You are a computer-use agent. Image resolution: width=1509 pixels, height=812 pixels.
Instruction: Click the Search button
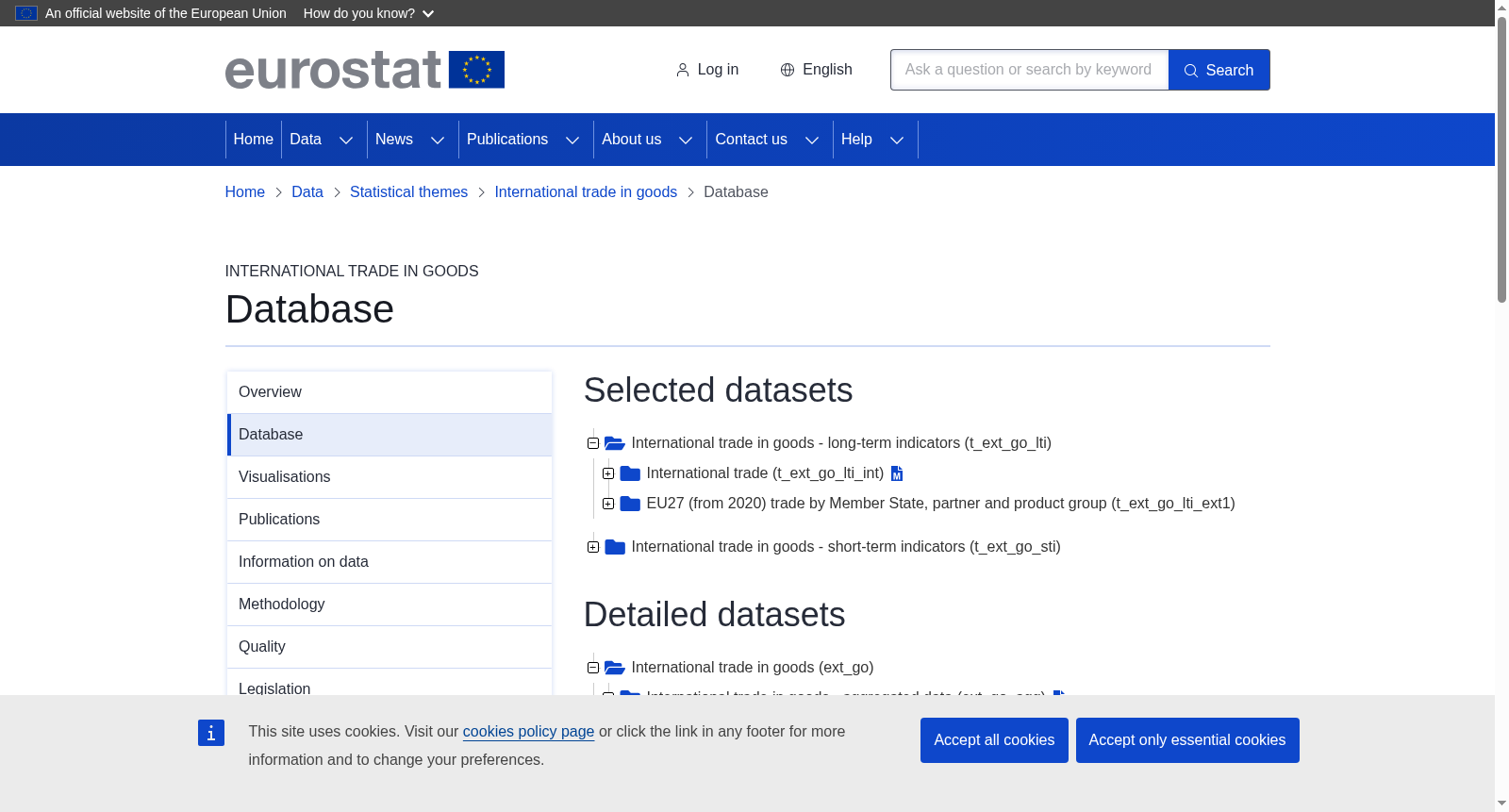coord(1219,70)
